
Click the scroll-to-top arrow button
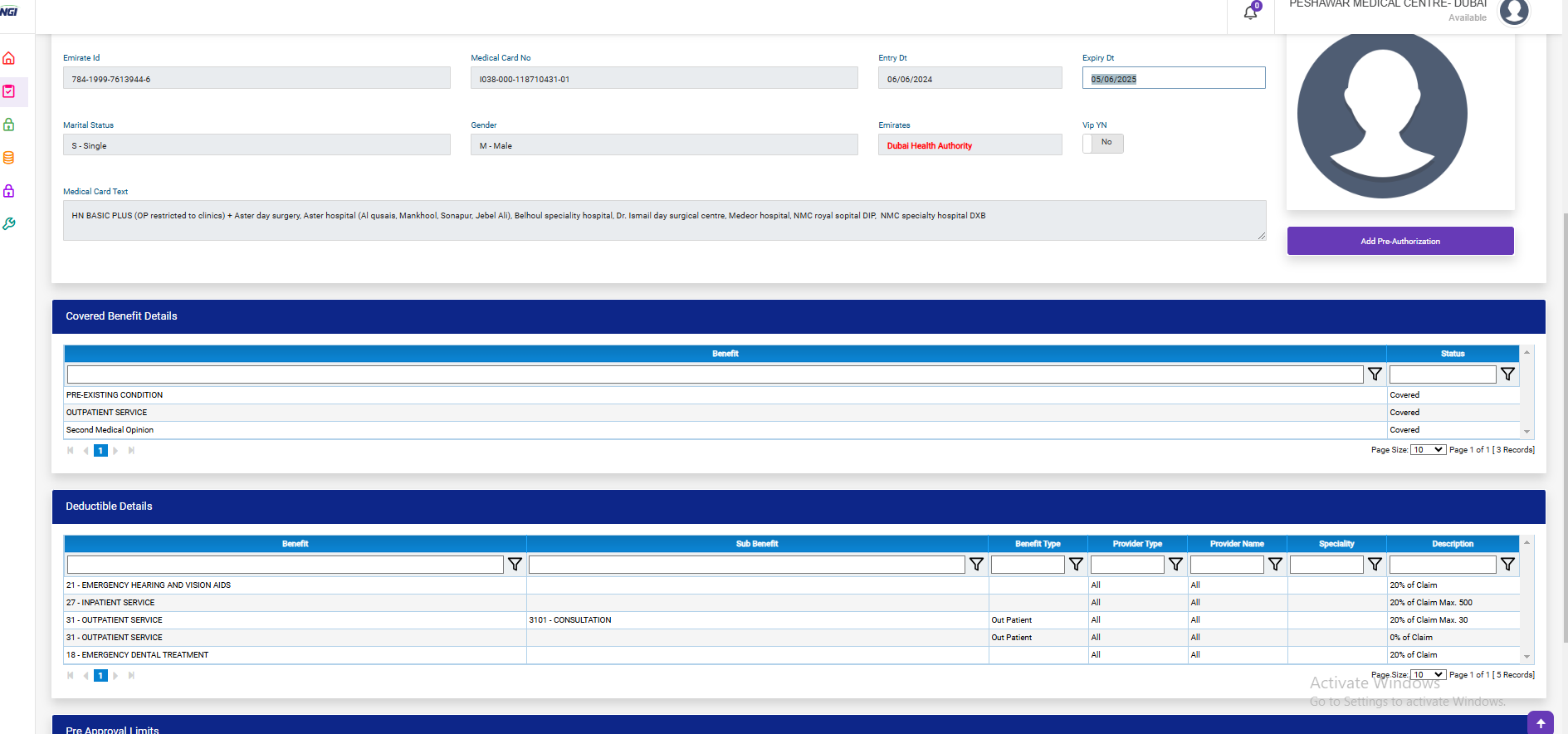pos(1540,723)
